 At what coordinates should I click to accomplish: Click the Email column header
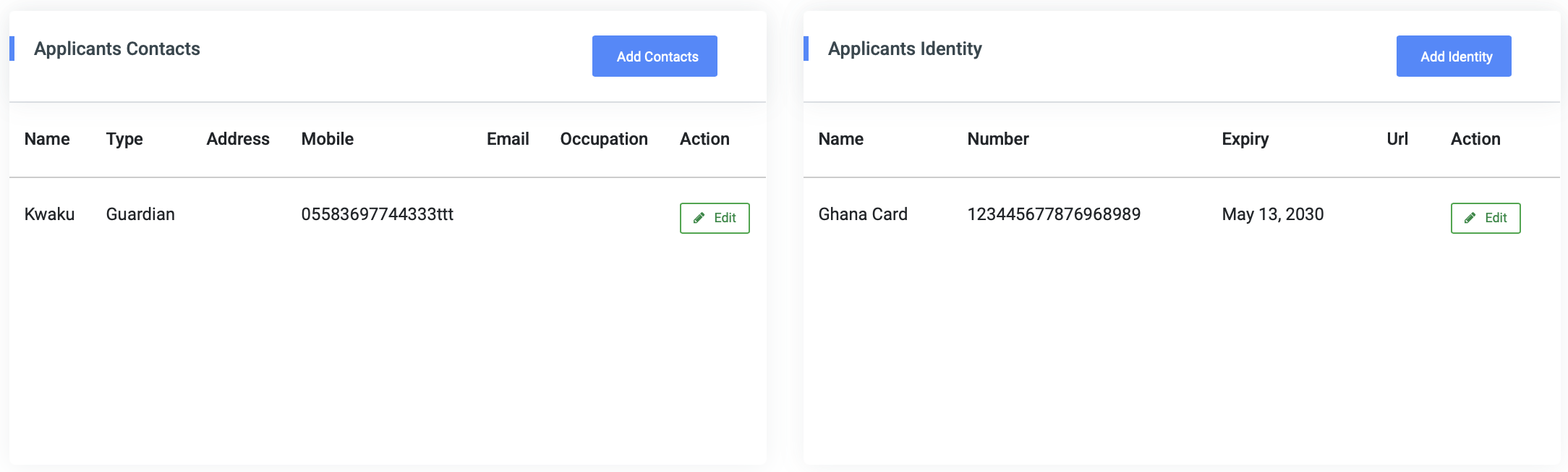click(x=508, y=139)
